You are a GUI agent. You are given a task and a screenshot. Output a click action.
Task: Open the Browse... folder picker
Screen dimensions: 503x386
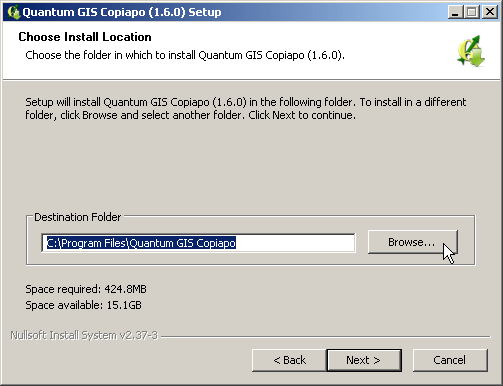click(x=413, y=242)
